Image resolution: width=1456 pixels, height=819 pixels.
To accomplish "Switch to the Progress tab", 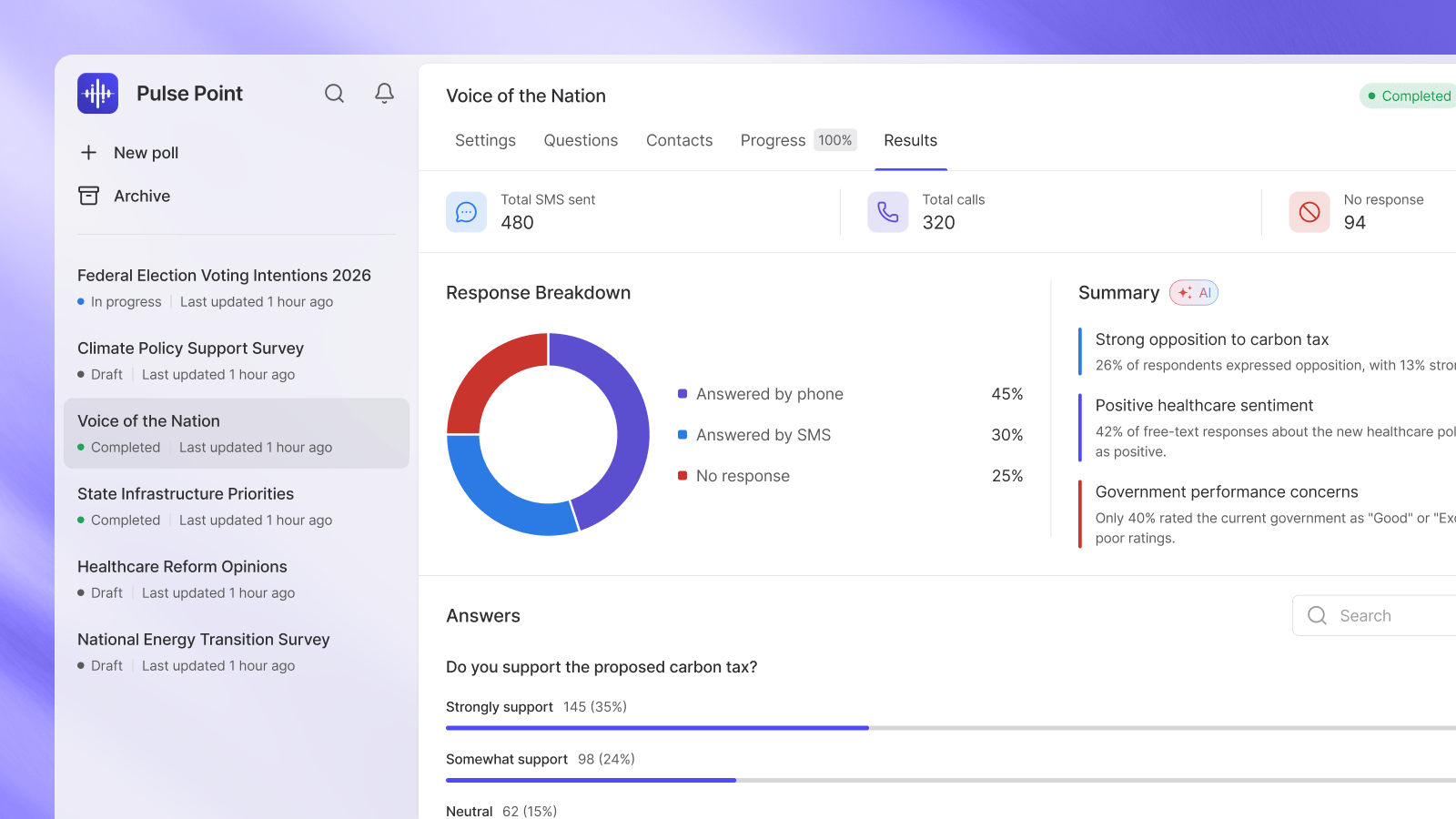I will tap(773, 140).
